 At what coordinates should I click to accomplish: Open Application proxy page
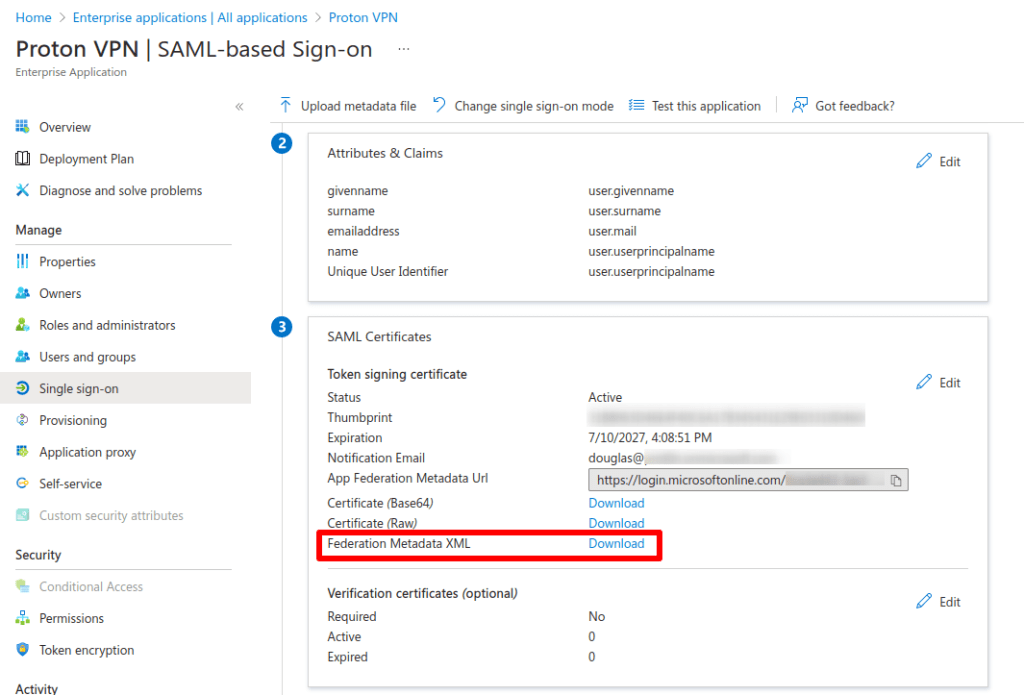click(x=87, y=452)
